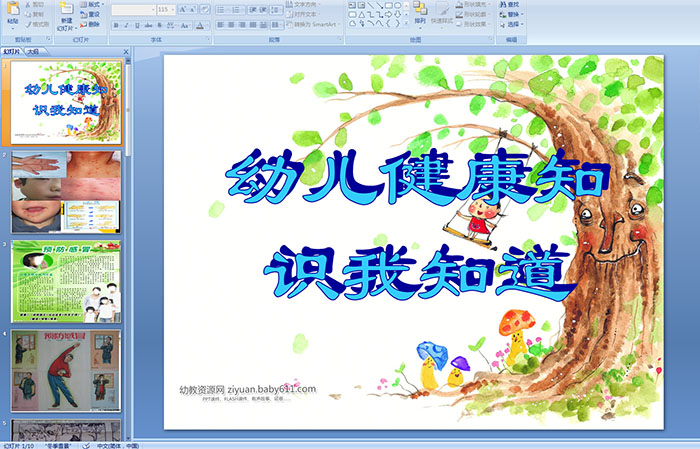The width and height of the screenshot is (700, 449).
Task: Select the Arrow line shape
Action: tap(380, 5)
